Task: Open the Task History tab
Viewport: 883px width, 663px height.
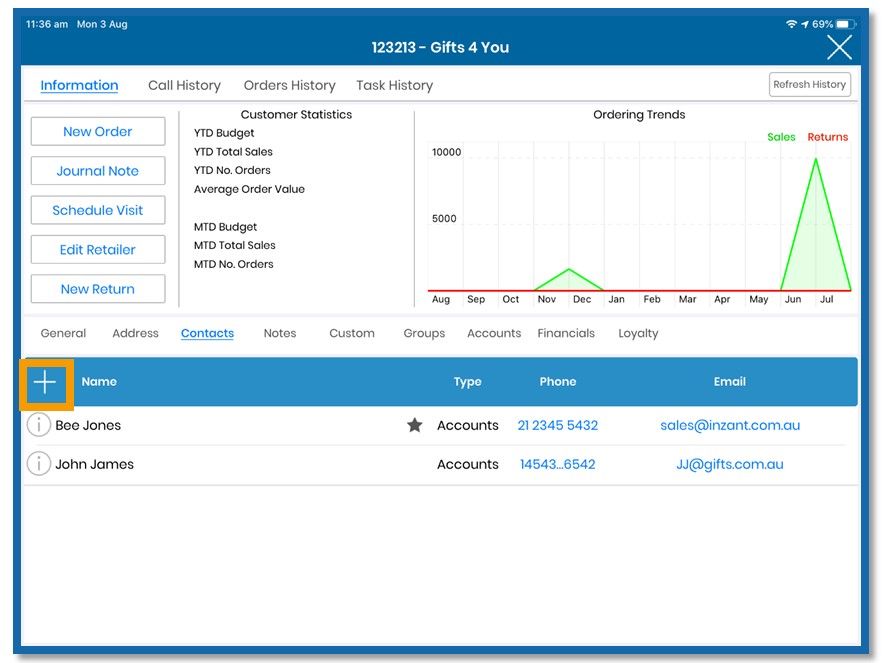Action: click(394, 85)
